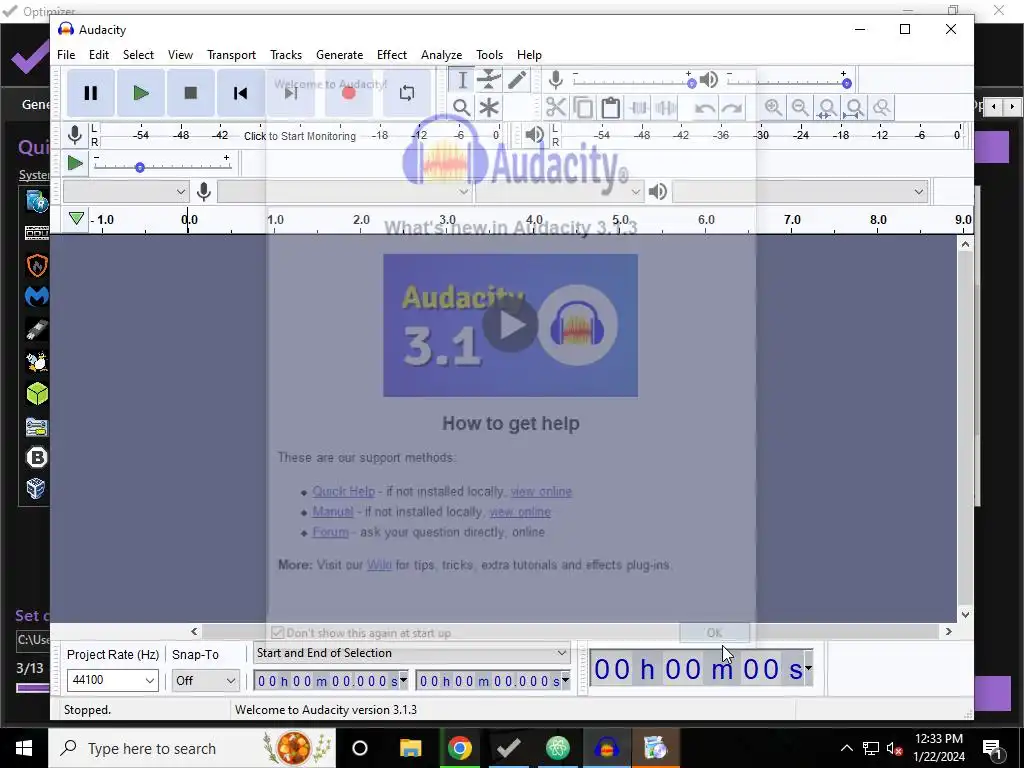Click the playback meter speaker icon

pyautogui.click(x=535, y=135)
